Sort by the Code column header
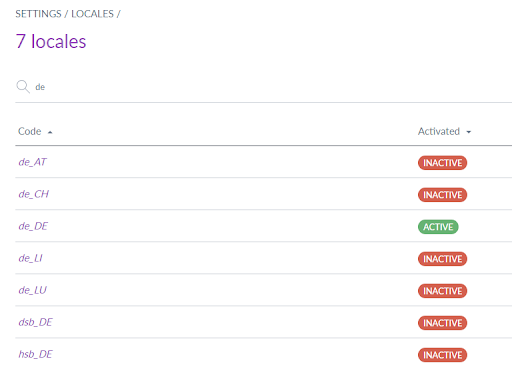The image size is (512, 389). (x=30, y=131)
